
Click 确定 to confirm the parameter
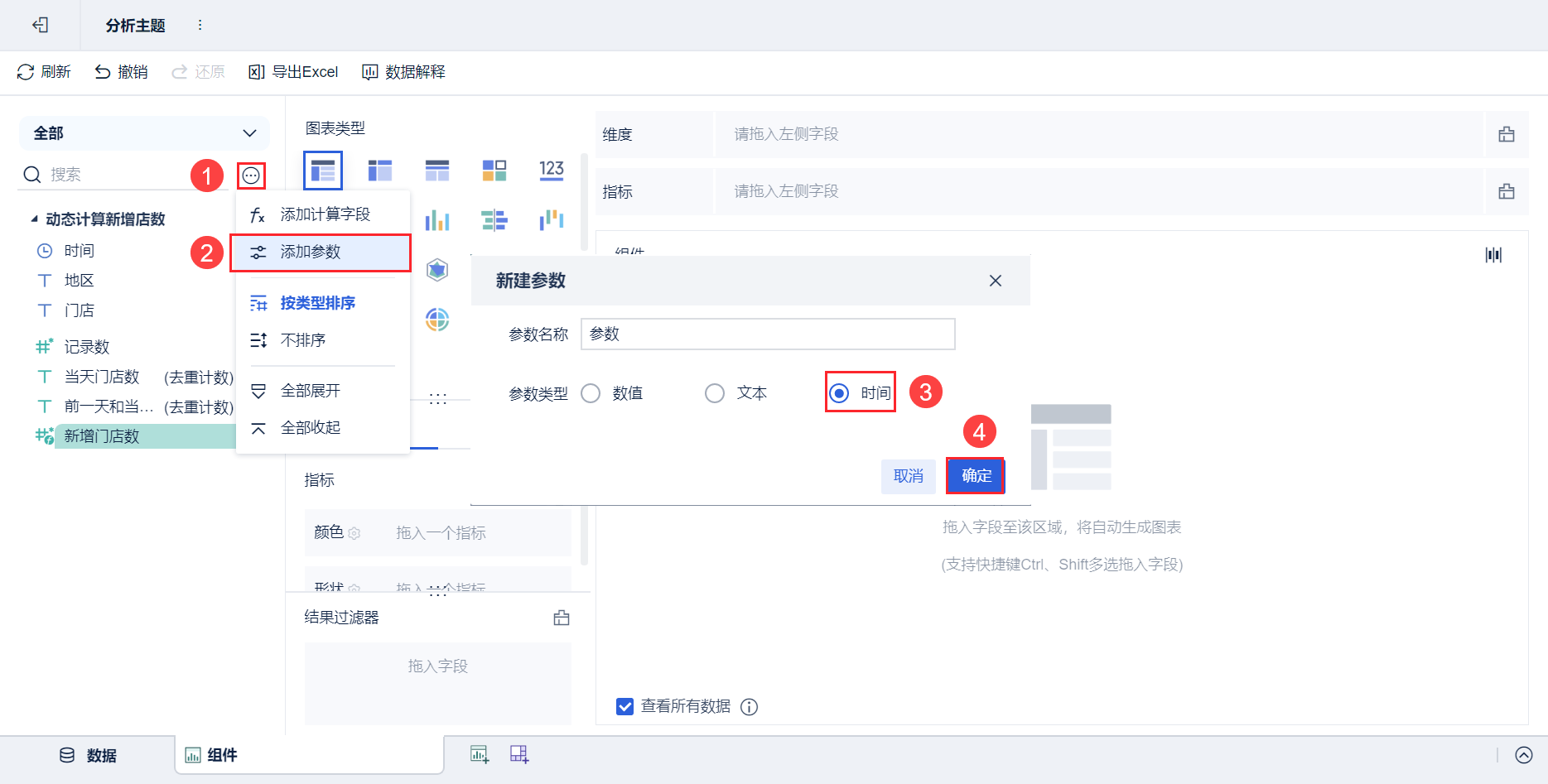pos(977,476)
